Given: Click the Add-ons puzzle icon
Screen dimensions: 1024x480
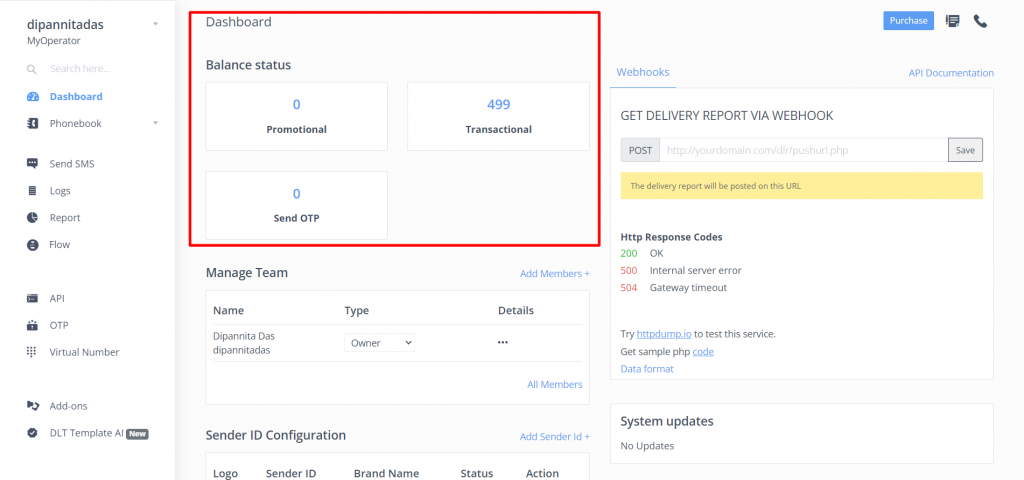Looking at the screenshot, I should tap(33, 406).
